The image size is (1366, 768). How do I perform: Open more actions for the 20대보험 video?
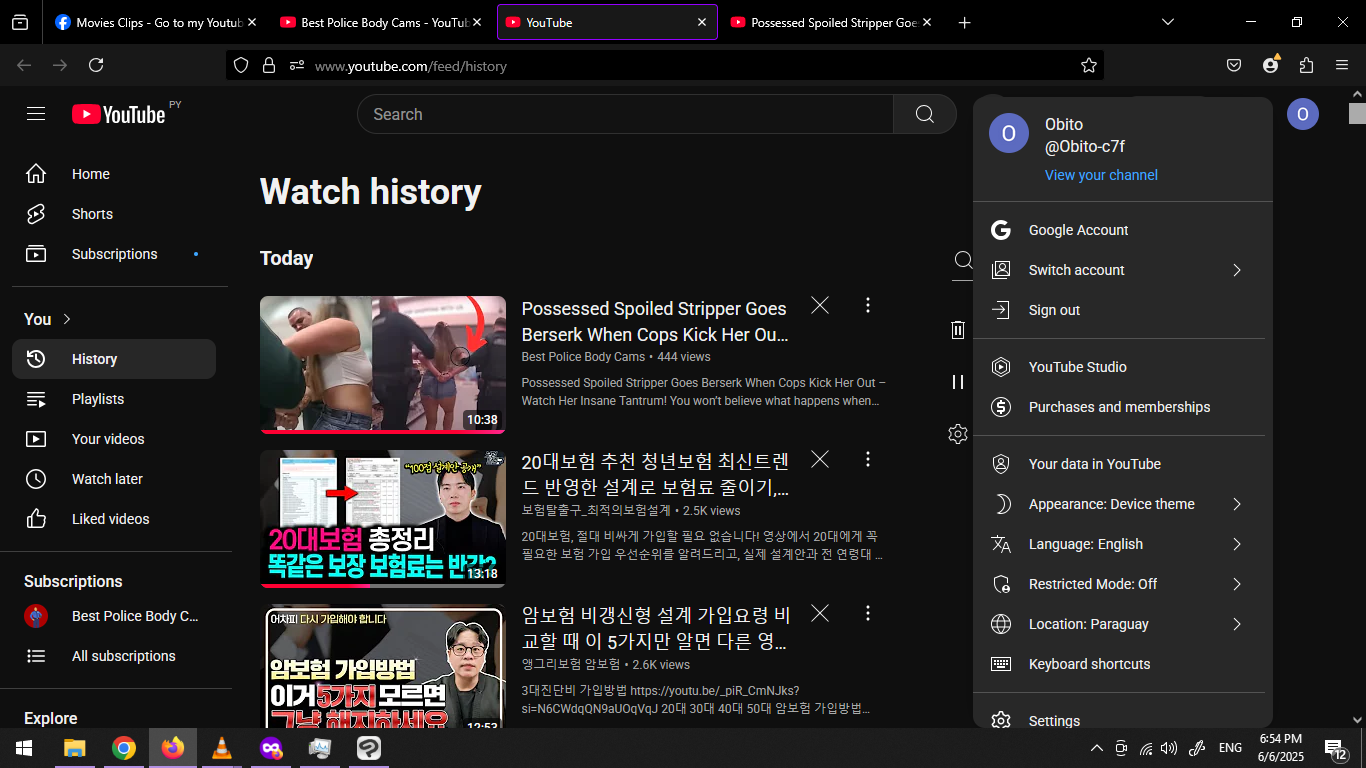pos(868,460)
